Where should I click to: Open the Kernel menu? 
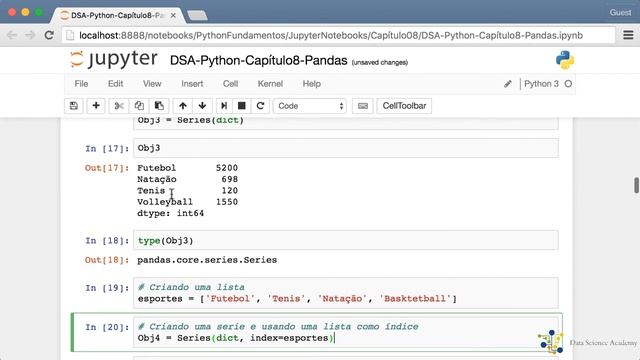coord(270,84)
